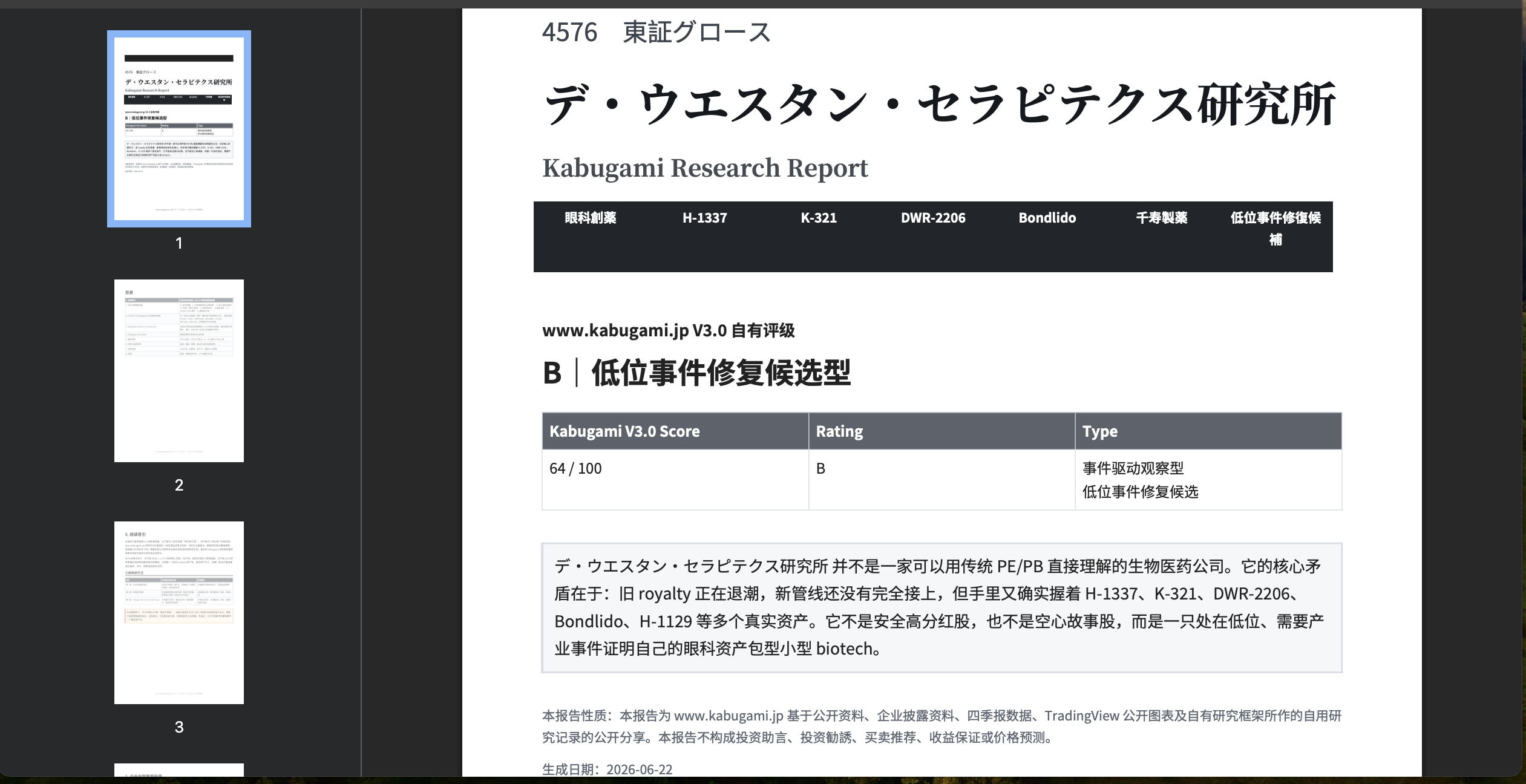Click the "4576 東証グロース" ticker line
This screenshot has height=784, width=1526.
click(657, 32)
